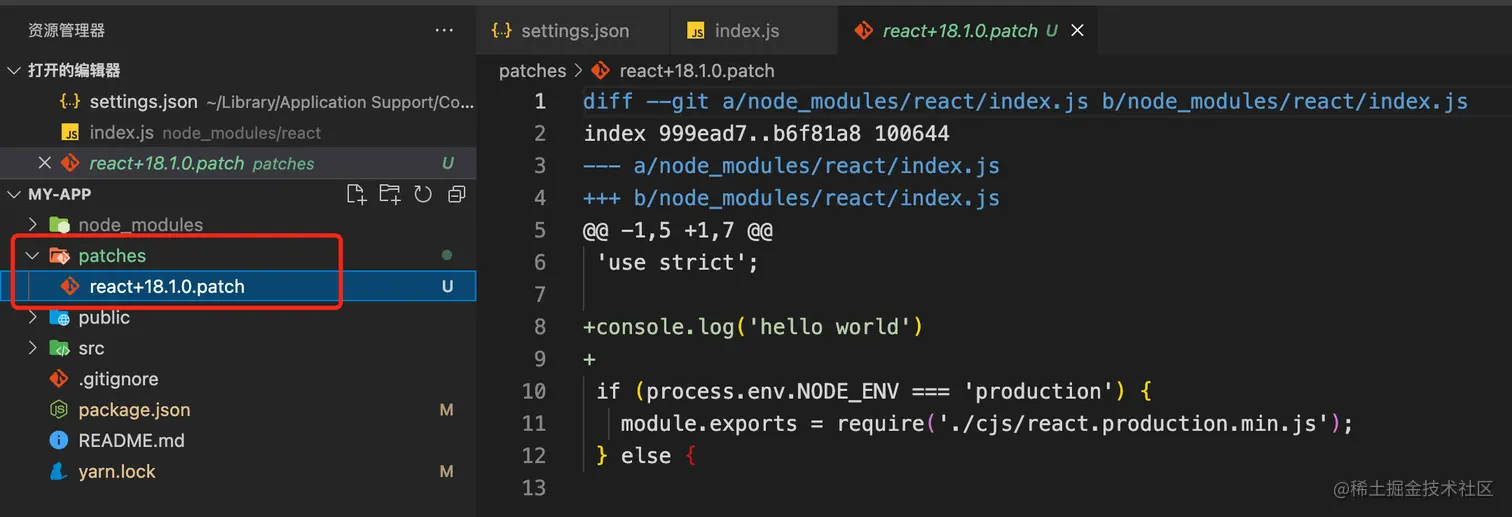Click the "'use strict';" code line
Viewport: 1512px width, 517px height.
point(677,263)
